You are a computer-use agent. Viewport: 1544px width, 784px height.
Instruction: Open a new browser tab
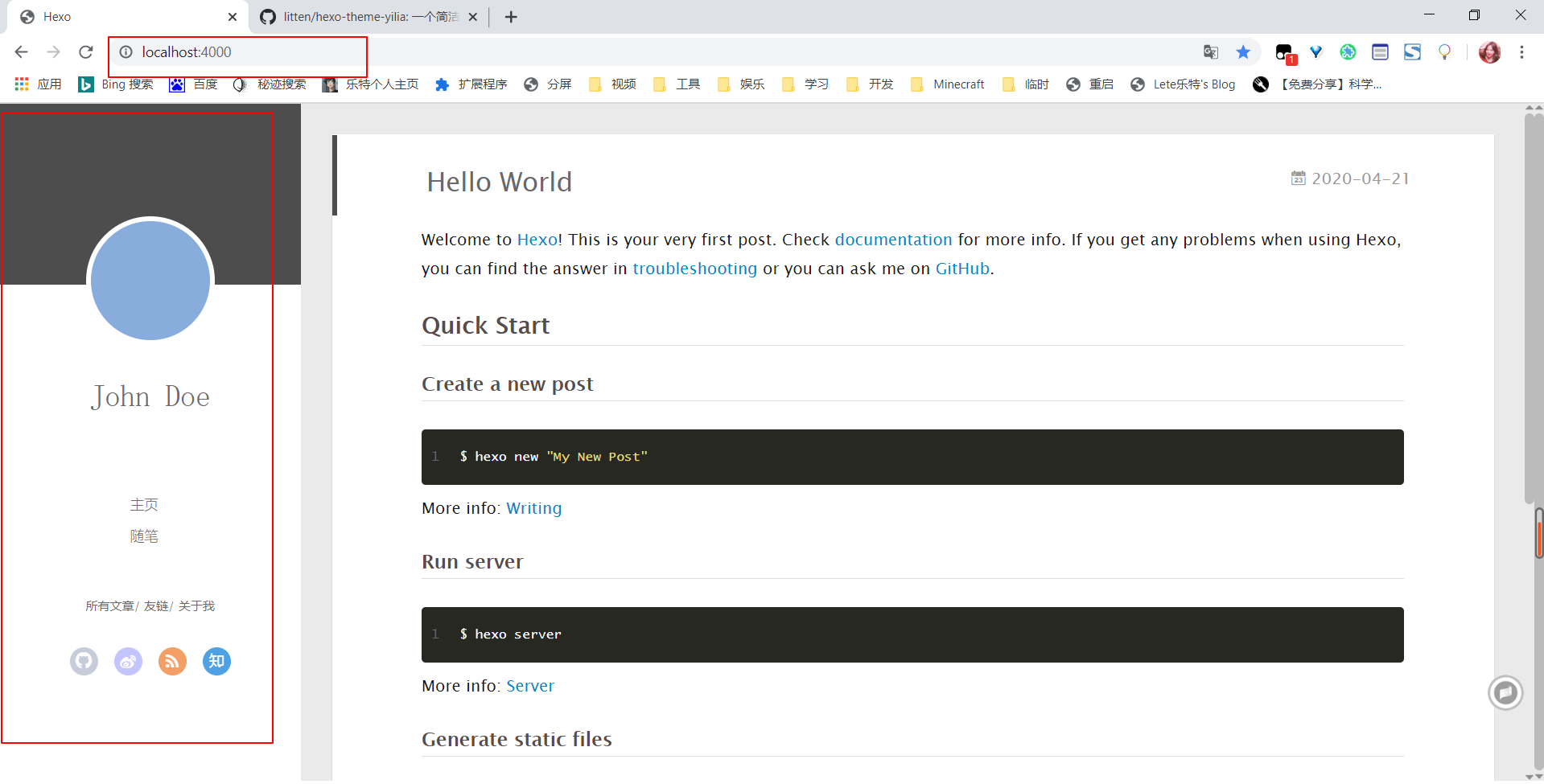511,17
